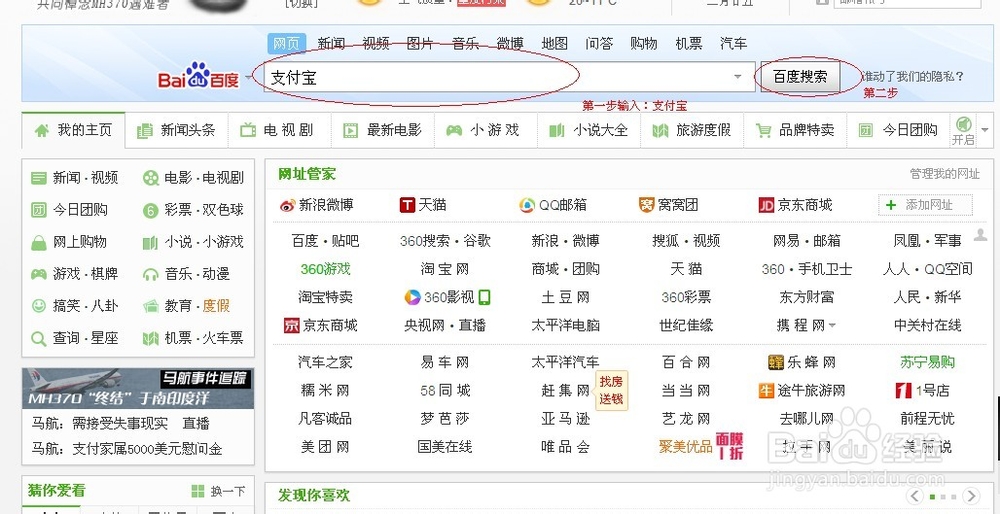Click the 今日团购 sidebar icon
The height and width of the screenshot is (514, 1000).
click(x=39, y=210)
